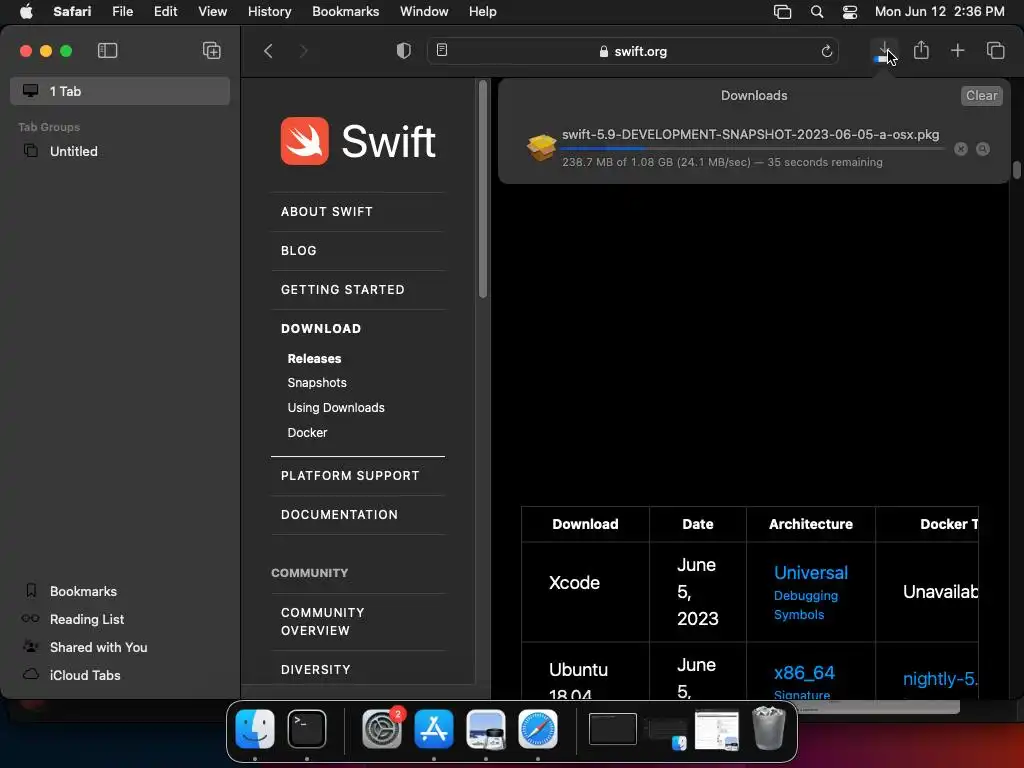Viewport: 1024px width, 768px height.
Task: Click the menu bar clock
Action: pos(939,12)
